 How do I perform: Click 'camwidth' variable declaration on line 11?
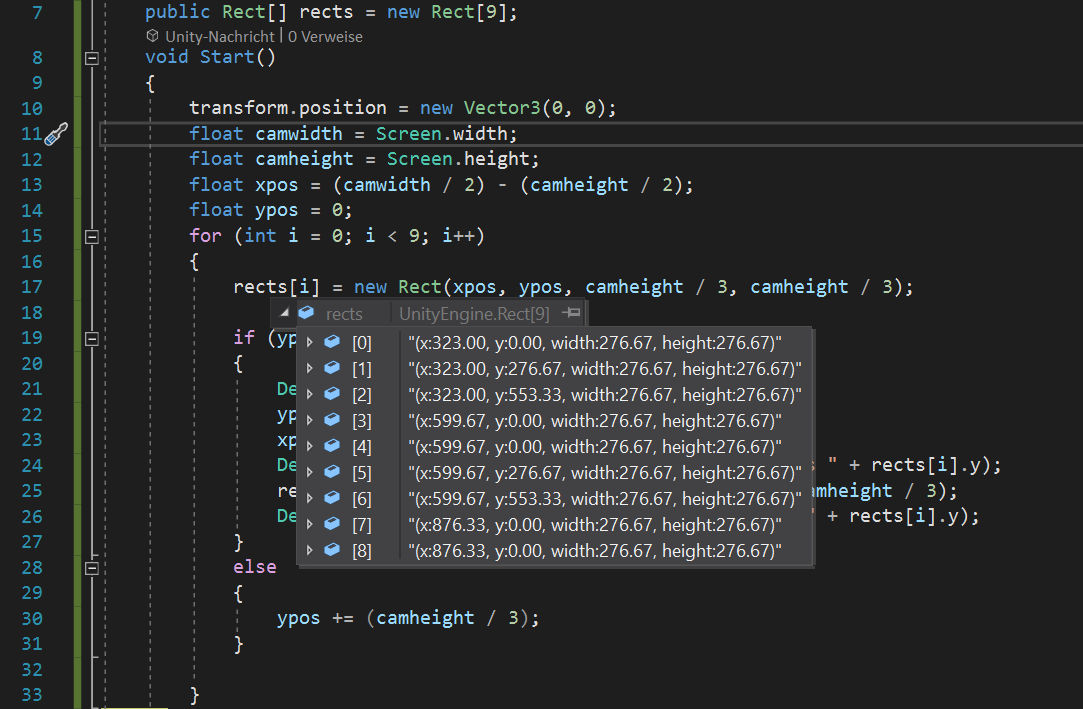[x=299, y=133]
